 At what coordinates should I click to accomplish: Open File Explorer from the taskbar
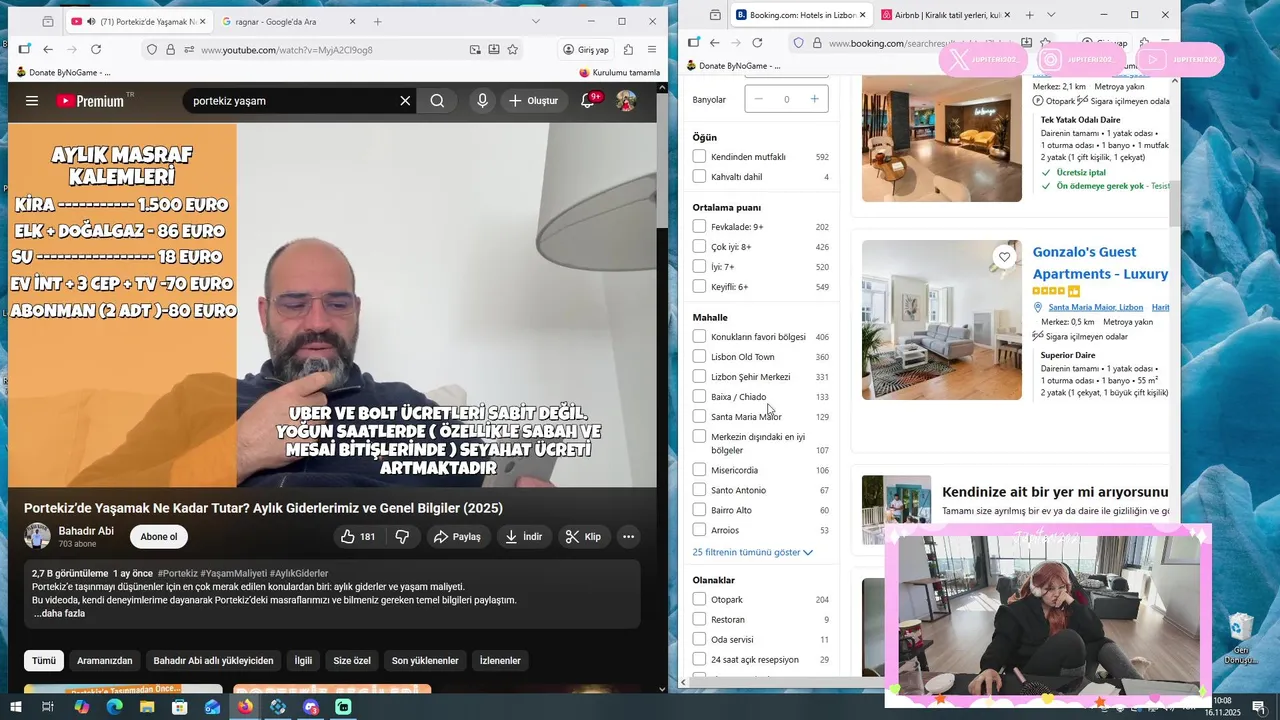(147, 707)
